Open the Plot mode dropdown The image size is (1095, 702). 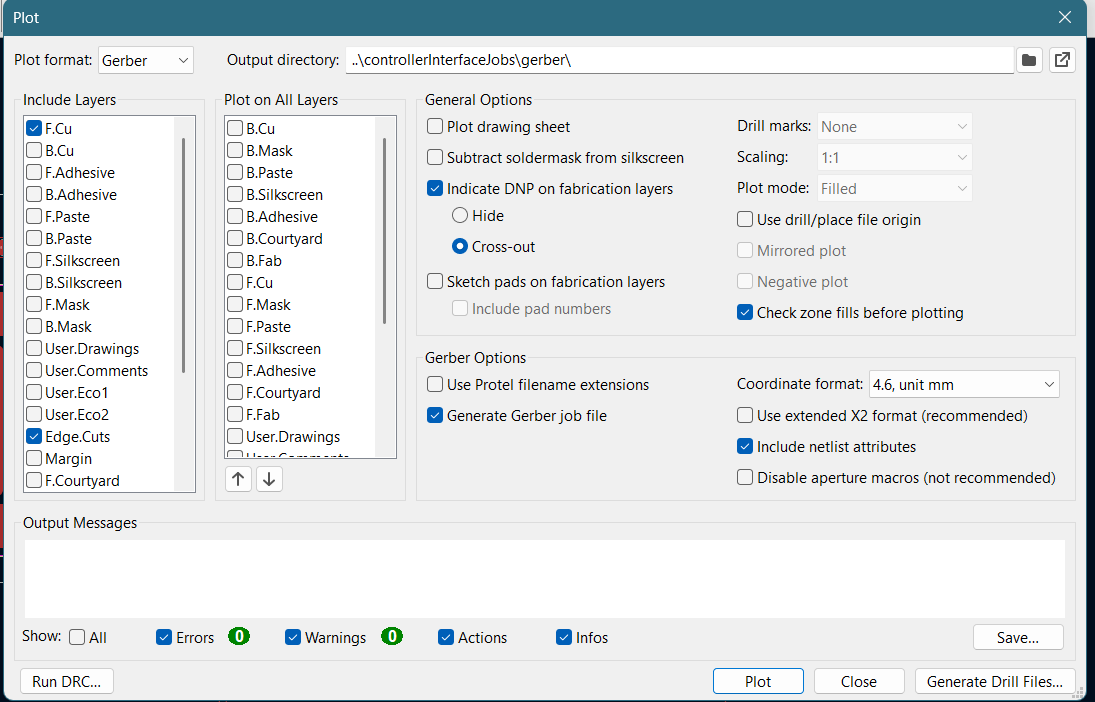[x=895, y=189]
